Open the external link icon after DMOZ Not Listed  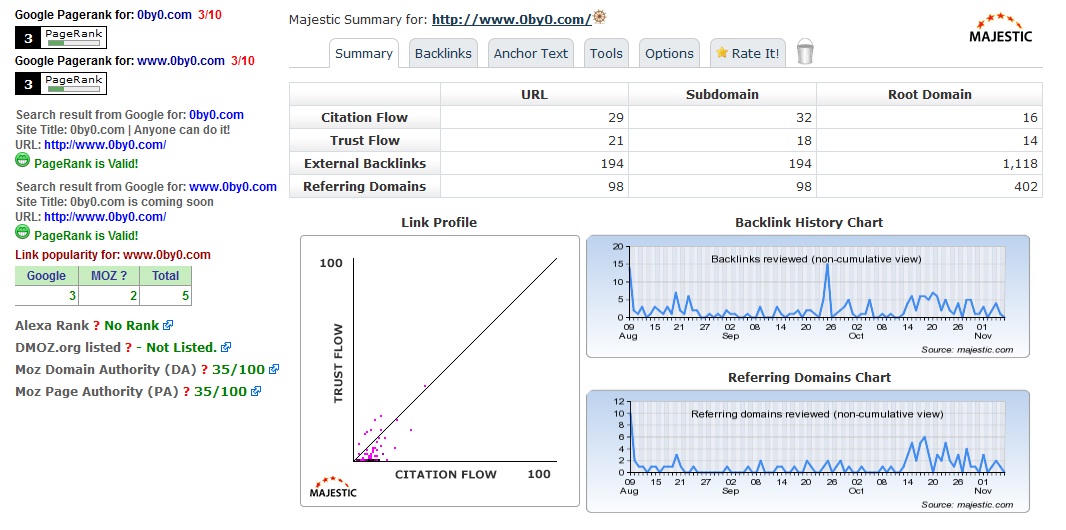click(226, 347)
